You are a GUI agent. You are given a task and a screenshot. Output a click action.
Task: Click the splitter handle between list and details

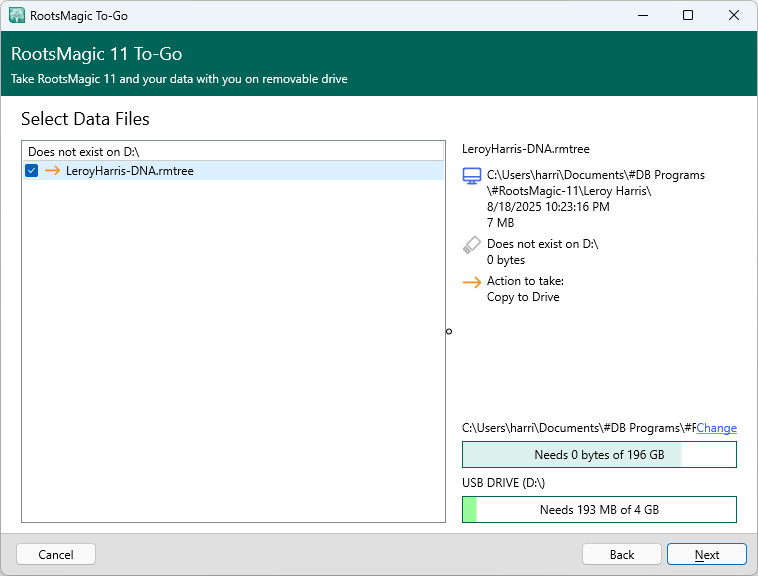tap(449, 331)
